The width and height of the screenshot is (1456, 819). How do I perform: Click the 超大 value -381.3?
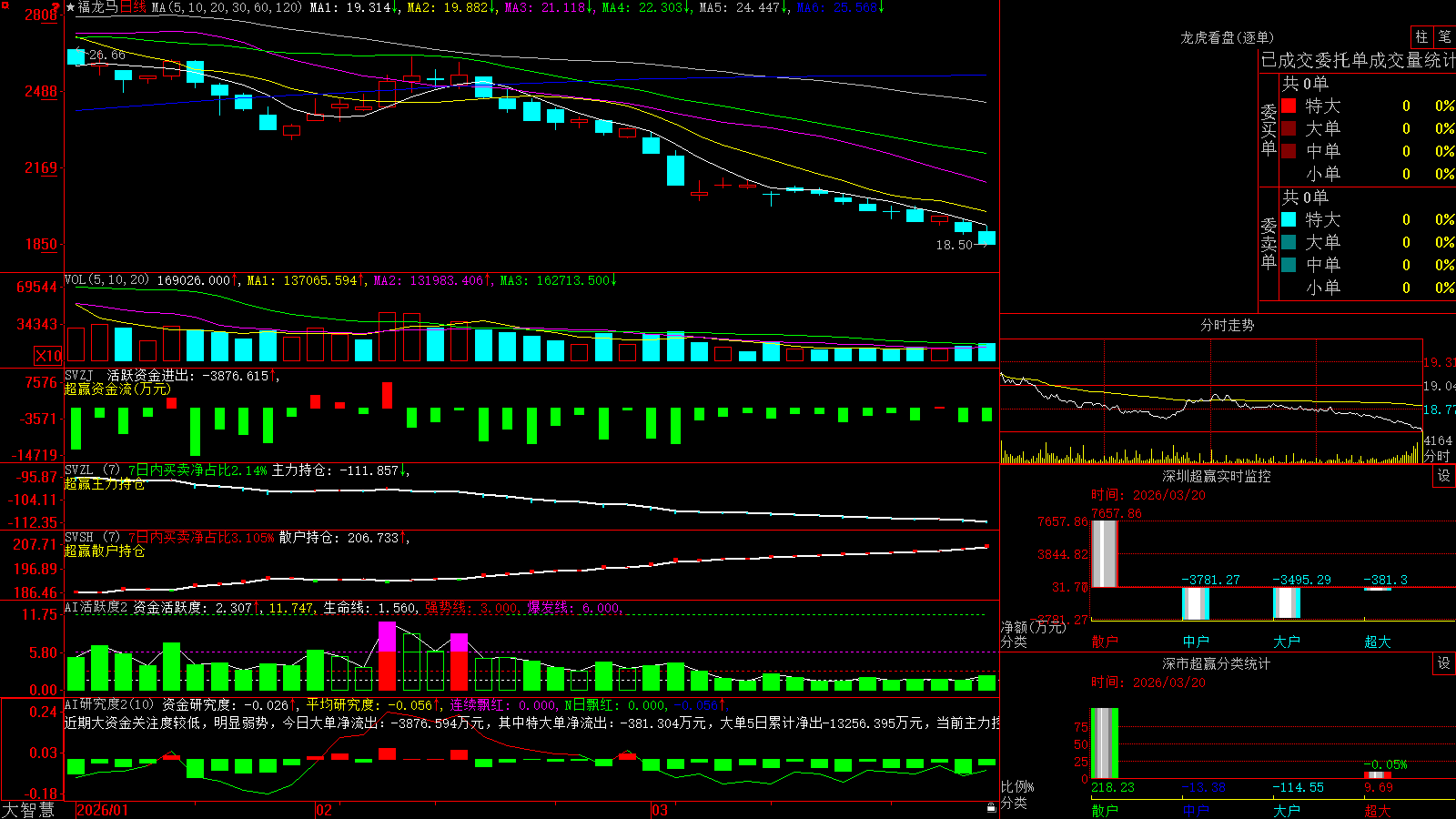coord(1385,580)
